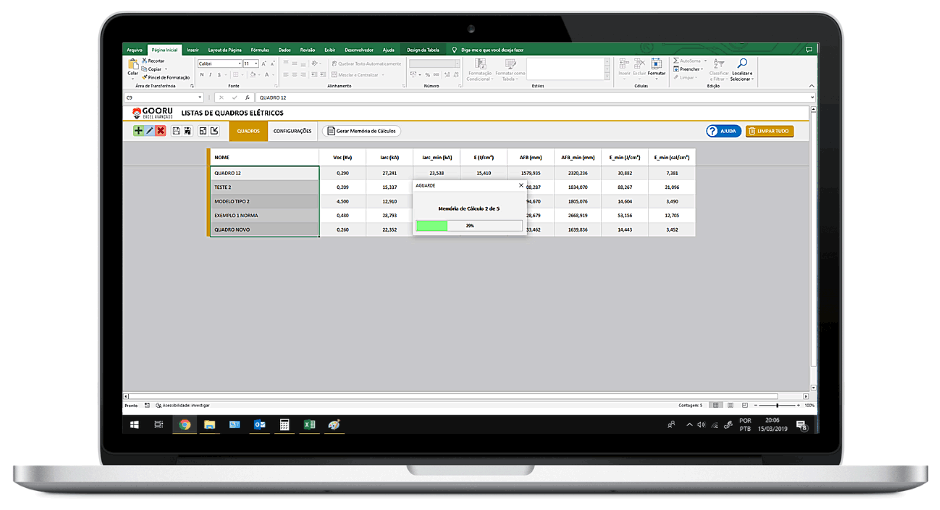The image size is (940, 510).
Task: Click the zoom slider in status bar
Action: (779, 405)
